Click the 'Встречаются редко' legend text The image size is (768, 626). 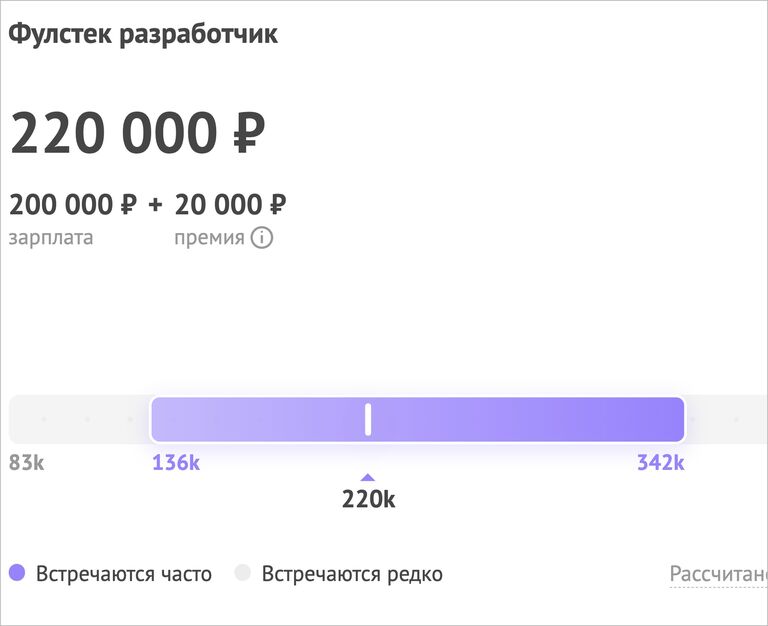(x=352, y=574)
